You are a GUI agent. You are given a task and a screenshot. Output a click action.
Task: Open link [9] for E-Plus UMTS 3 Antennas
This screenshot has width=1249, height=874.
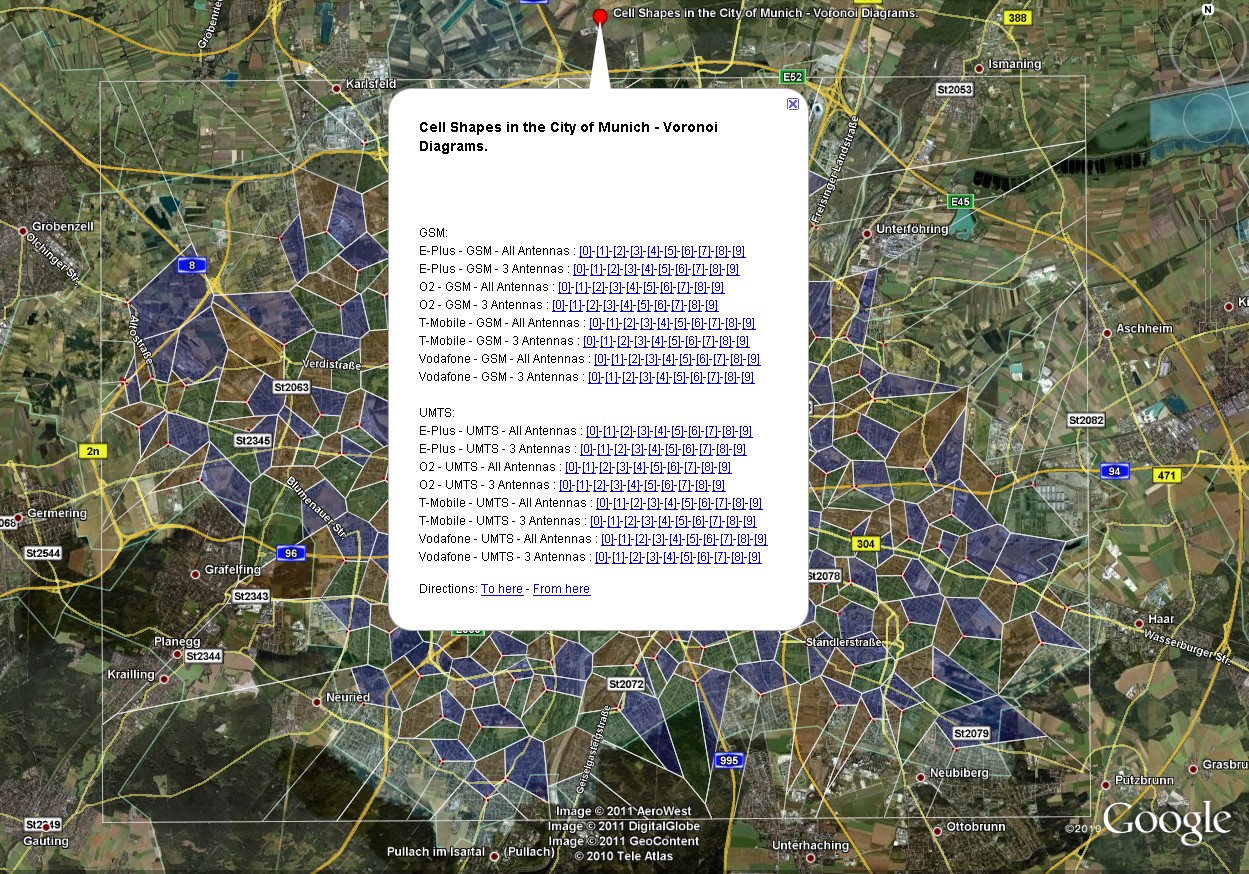[739, 449]
